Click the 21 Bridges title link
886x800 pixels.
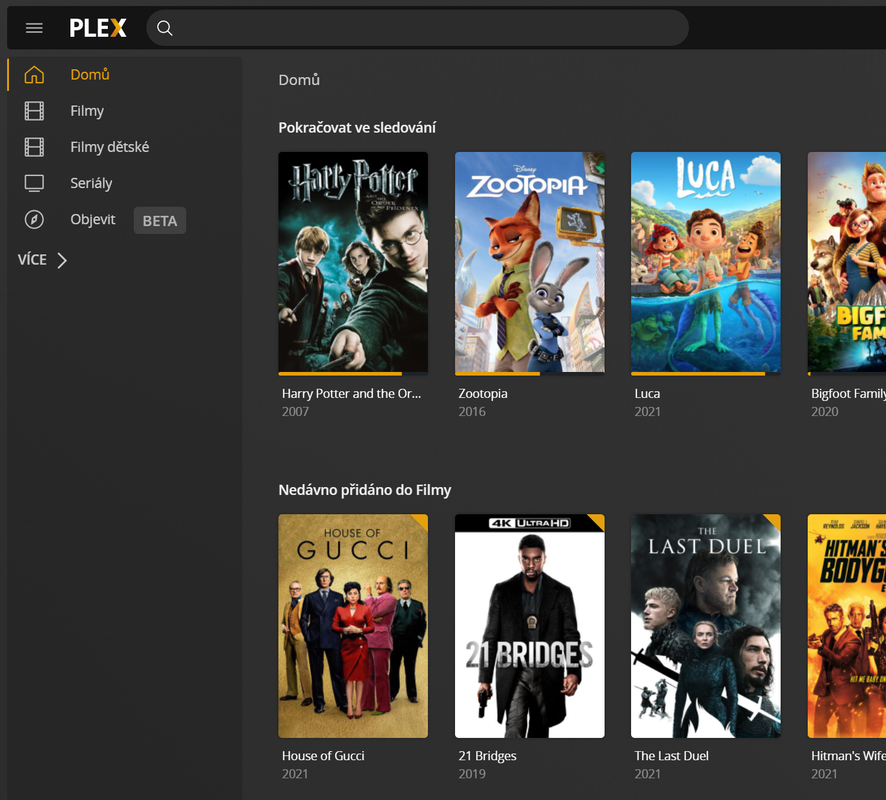(487, 755)
